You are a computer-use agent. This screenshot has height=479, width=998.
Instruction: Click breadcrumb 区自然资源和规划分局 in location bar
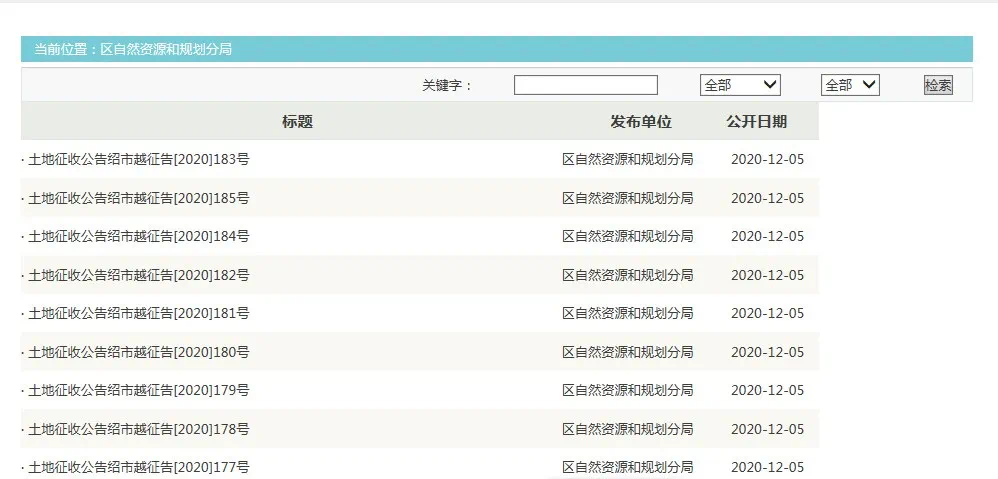[166, 49]
